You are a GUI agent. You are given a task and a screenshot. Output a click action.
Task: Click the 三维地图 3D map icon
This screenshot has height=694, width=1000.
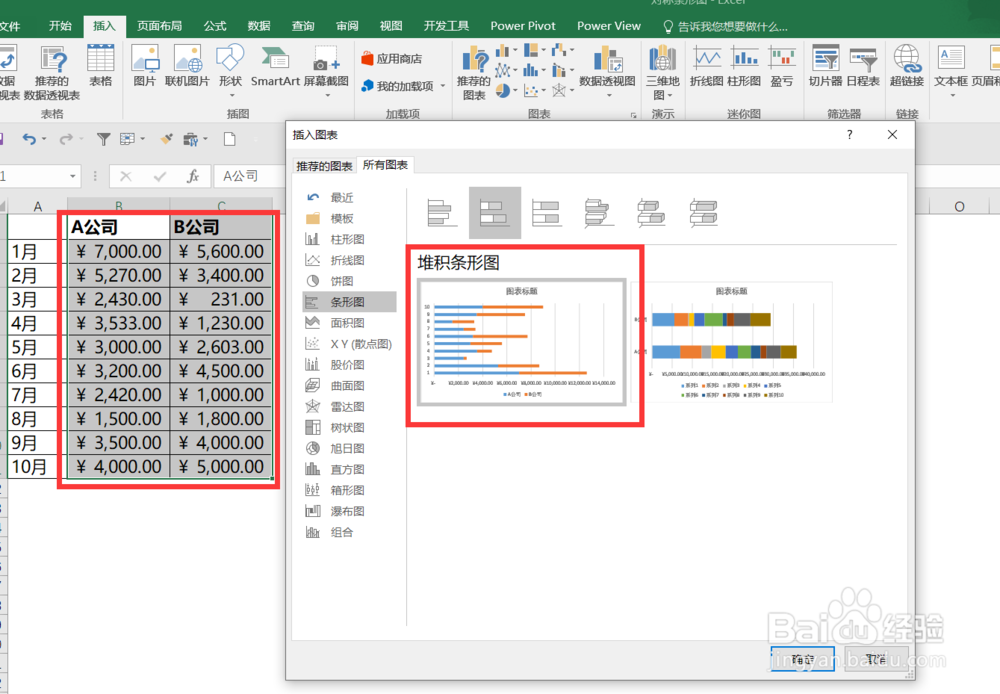663,72
